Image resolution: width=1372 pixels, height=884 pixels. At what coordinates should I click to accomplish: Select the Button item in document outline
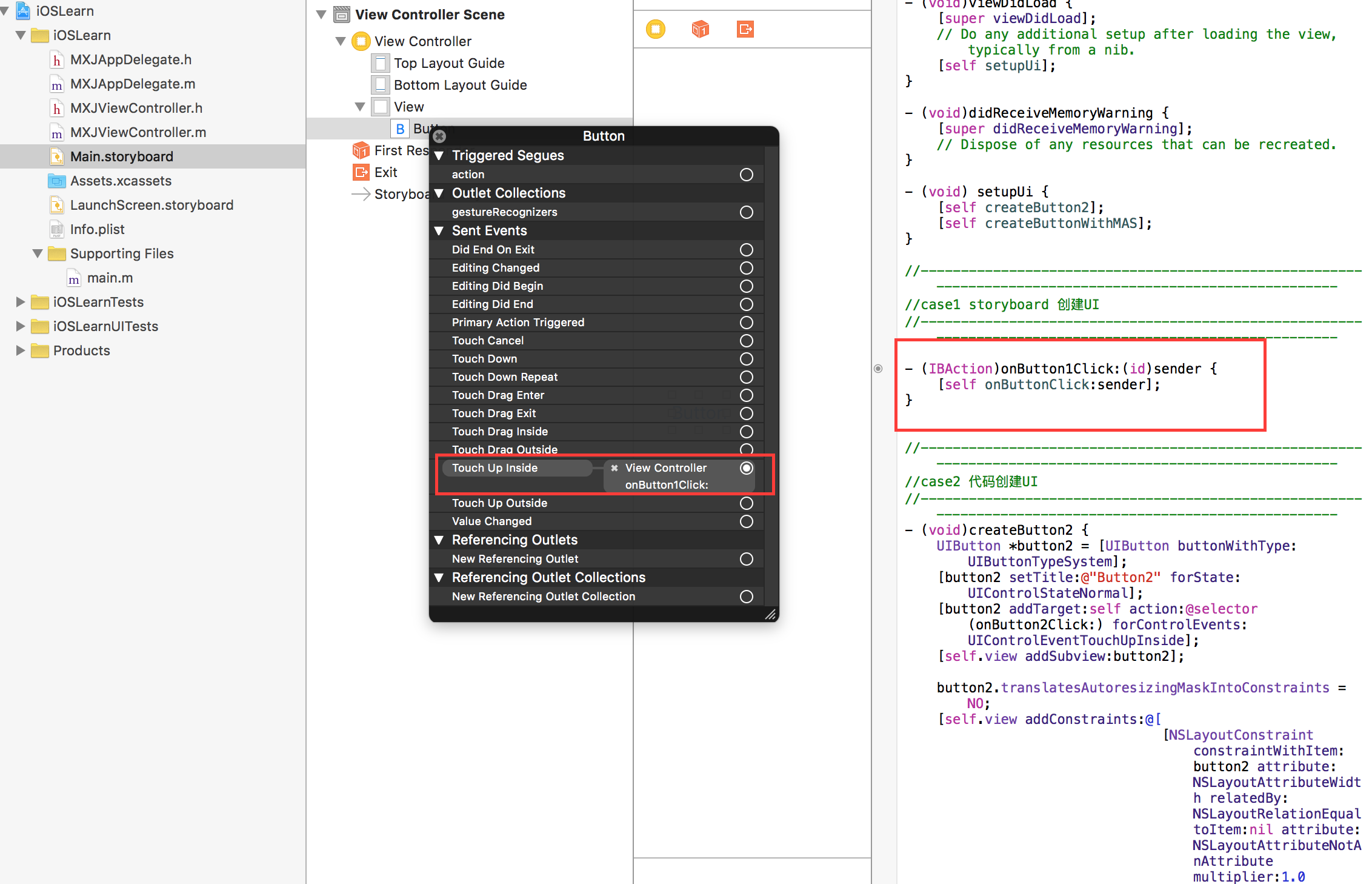click(x=401, y=129)
